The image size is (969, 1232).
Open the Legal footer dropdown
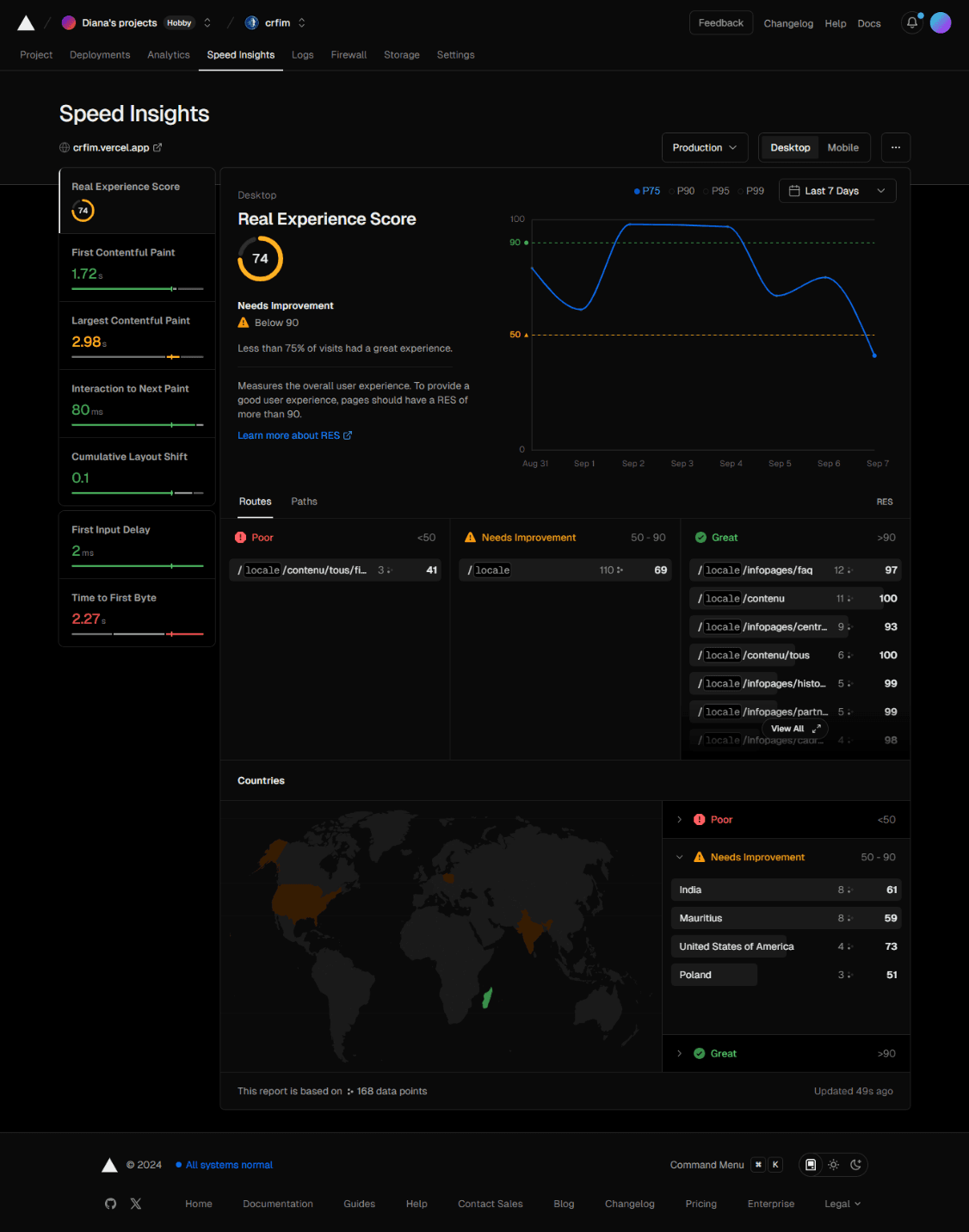tap(842, 1204)
